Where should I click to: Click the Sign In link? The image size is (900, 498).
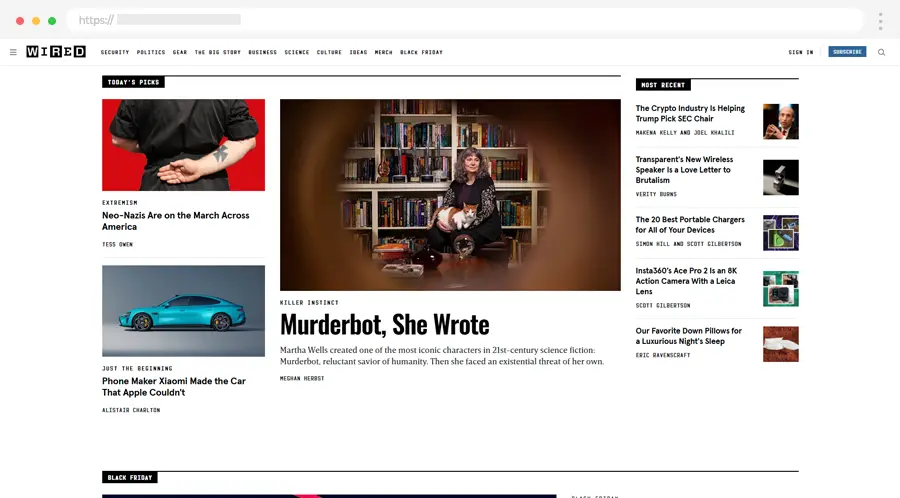tap(800, 52)
